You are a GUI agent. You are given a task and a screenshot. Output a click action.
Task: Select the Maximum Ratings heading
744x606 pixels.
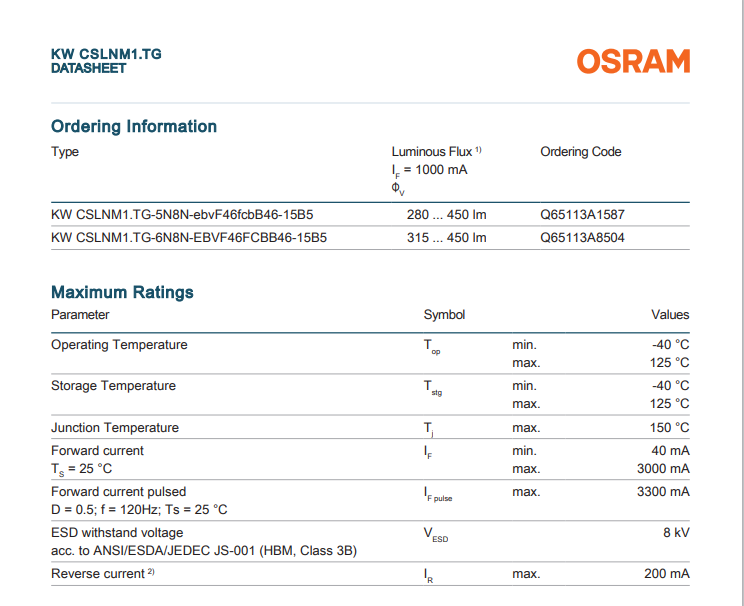point(122,292)
